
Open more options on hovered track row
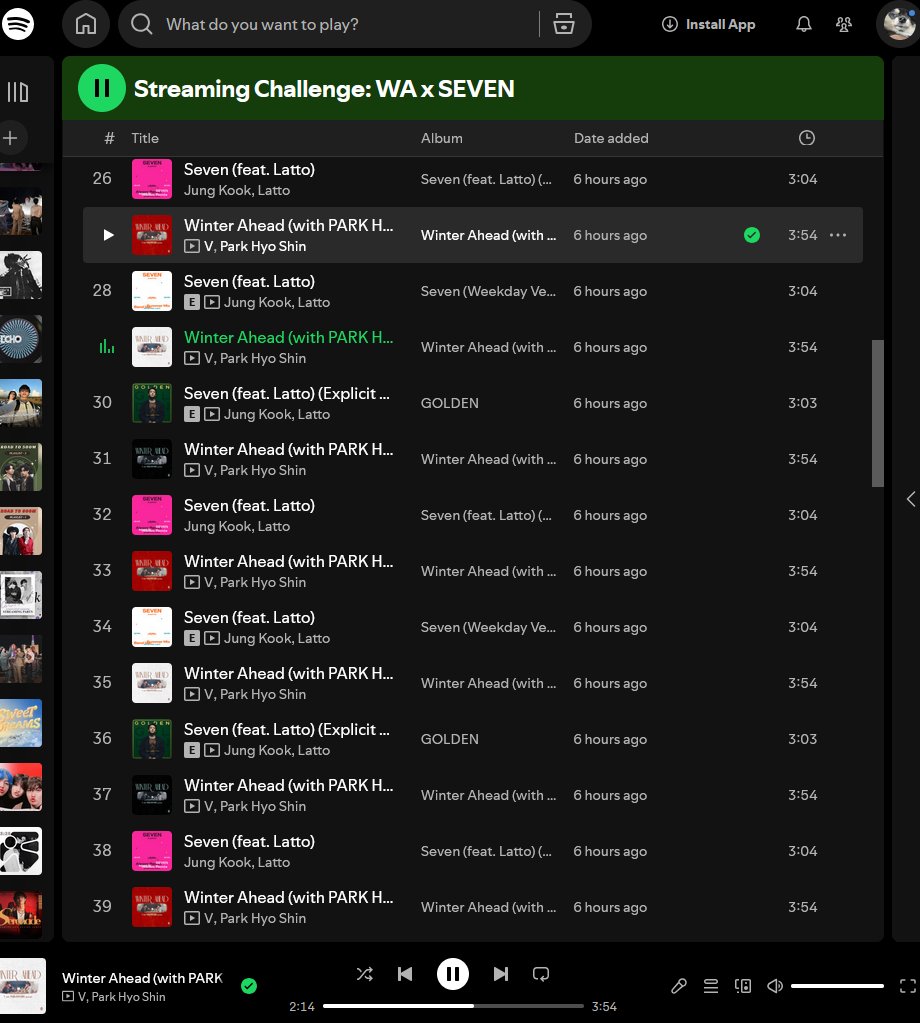(838, 235)
